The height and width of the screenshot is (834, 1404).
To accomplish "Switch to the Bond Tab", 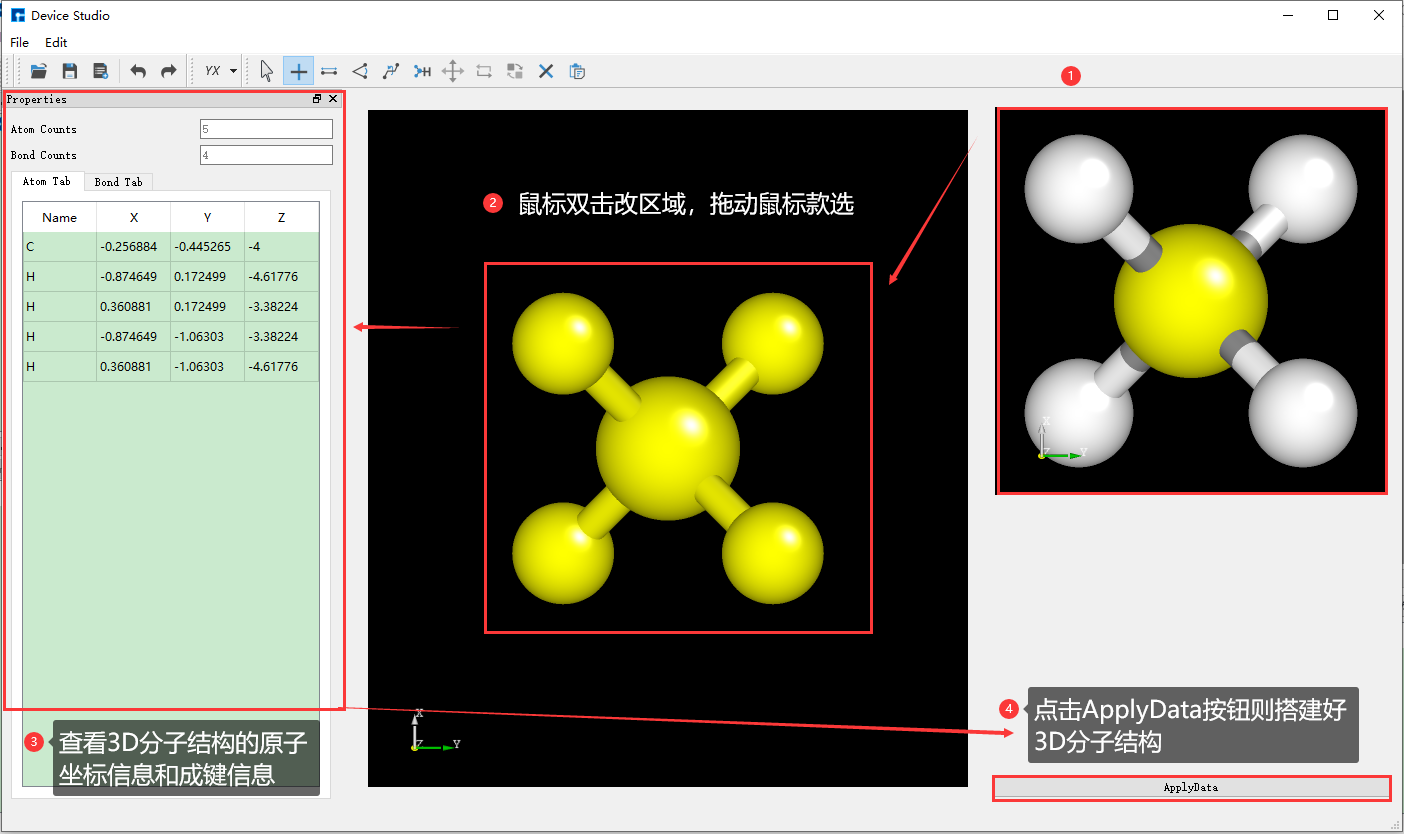I will [118, 181].
